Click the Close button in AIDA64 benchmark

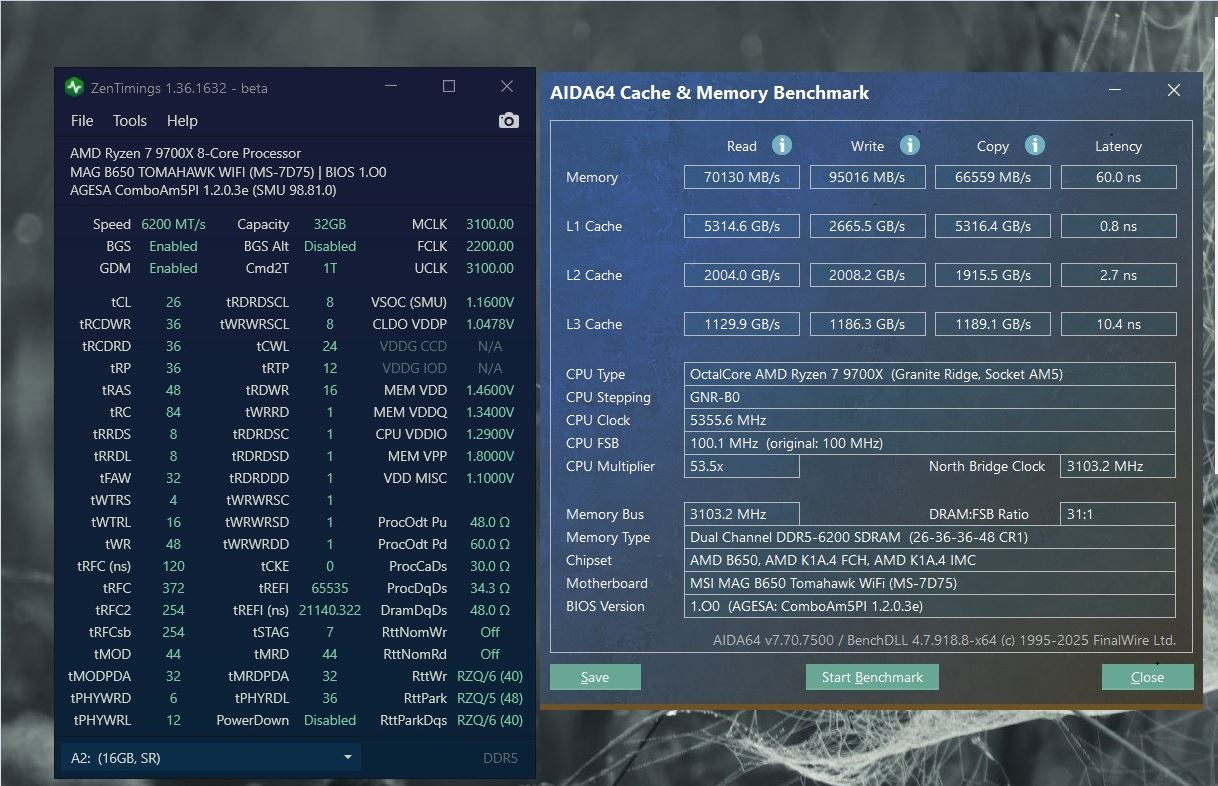click(1147, 677)
